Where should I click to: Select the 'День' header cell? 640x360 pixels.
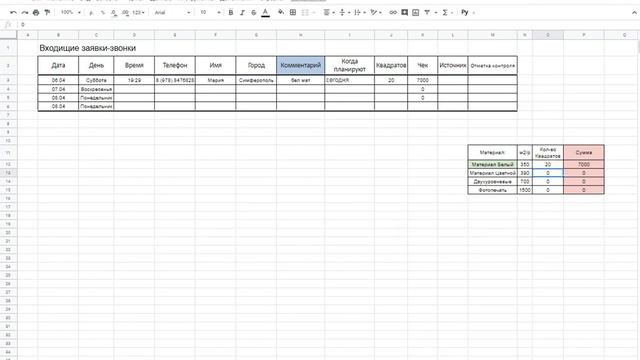click(96, 65)
